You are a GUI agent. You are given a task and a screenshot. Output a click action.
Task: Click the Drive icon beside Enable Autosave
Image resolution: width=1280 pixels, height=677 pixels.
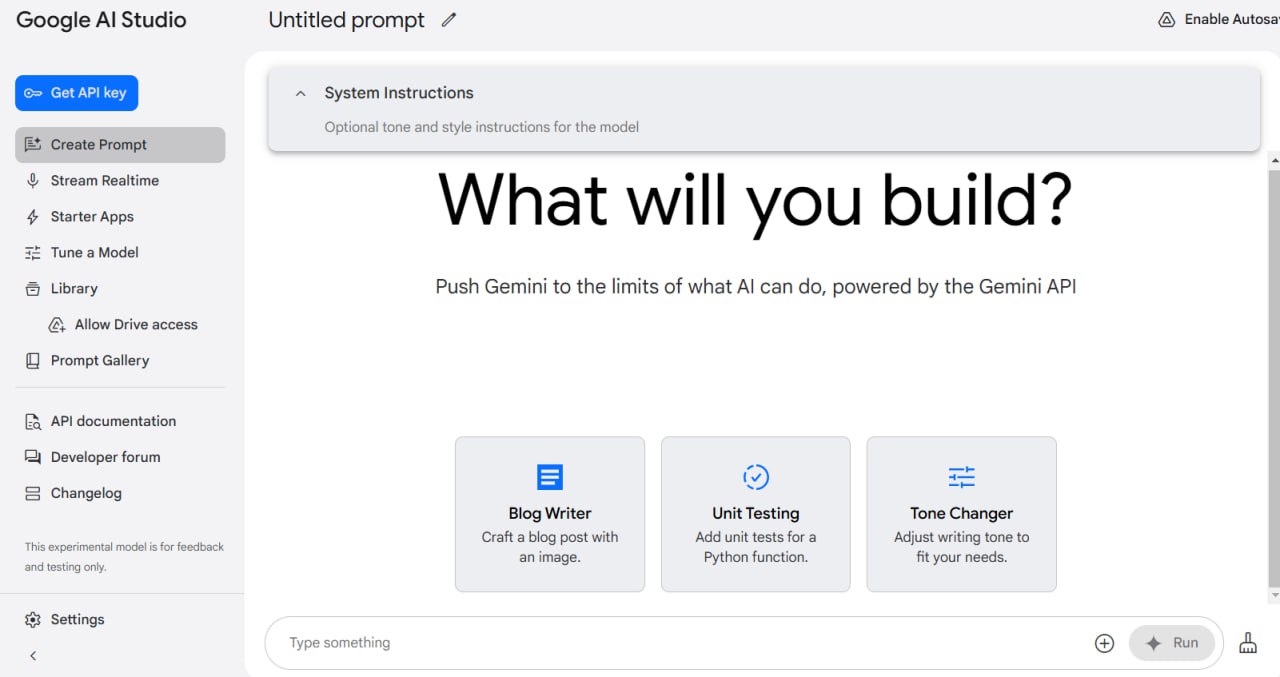point(1166,20)
